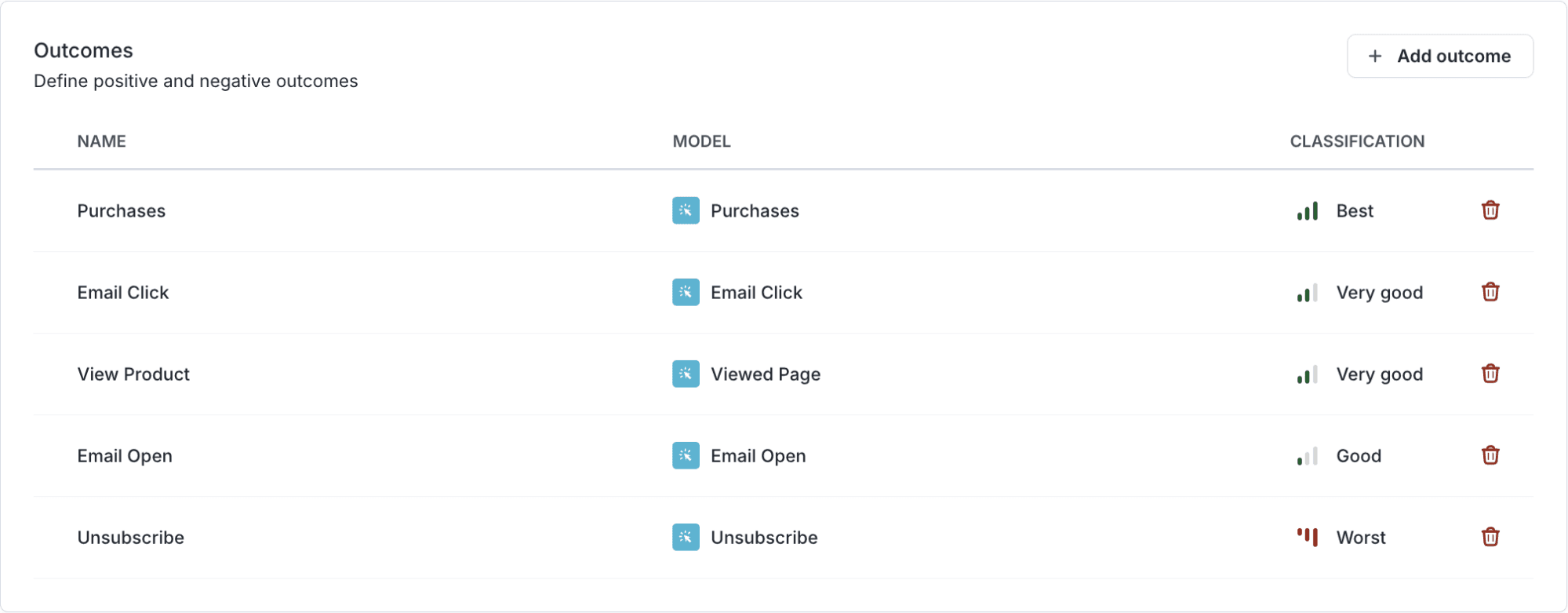Click the Email Click model icon
The height and width of the screenshot is (613, 1568).
tap(686, 293)
